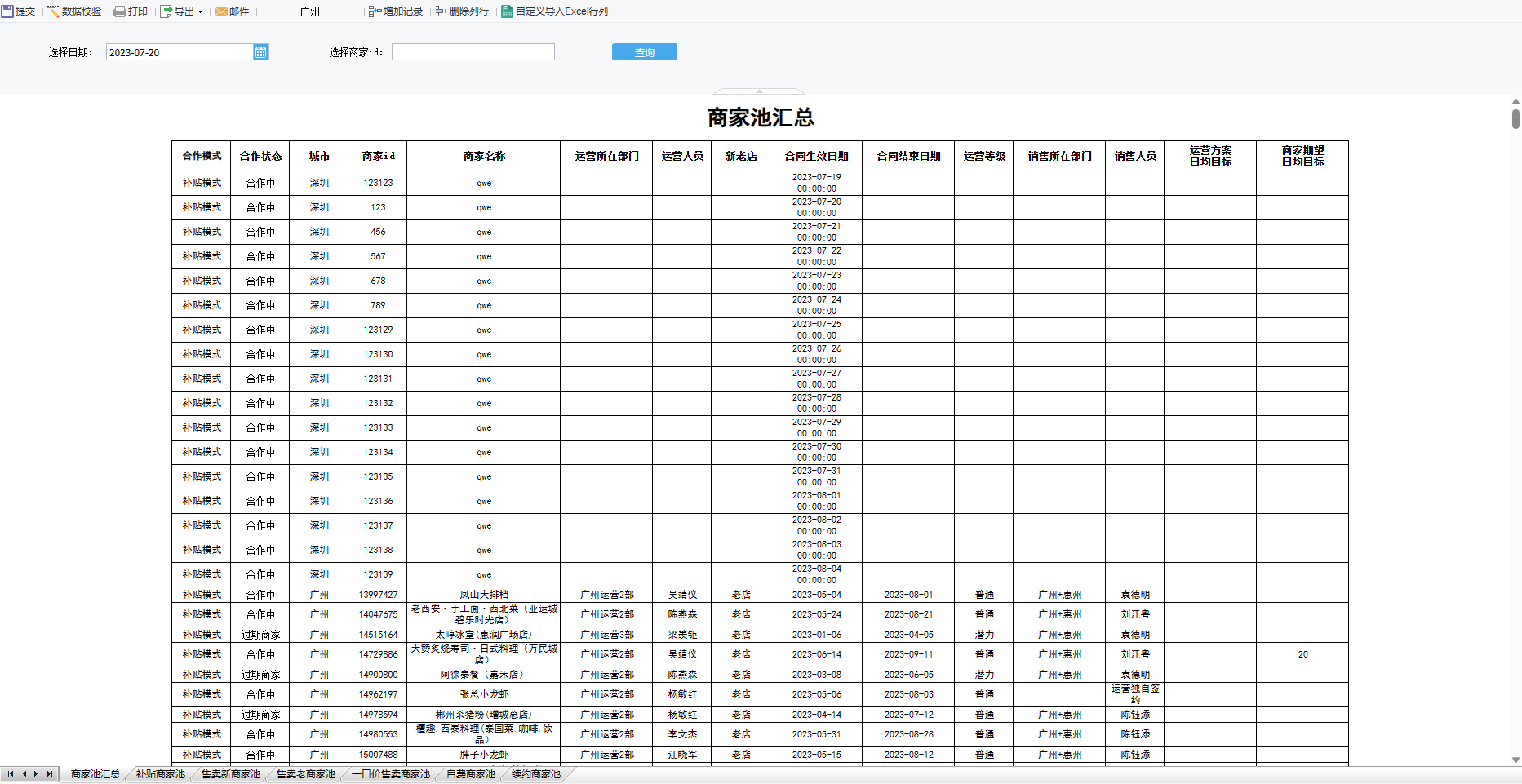This screenshot has width=1522, height=784.
Task: Click the 删除列行 delete row icon
Action: pyautogui.click(x=441, y=11)
